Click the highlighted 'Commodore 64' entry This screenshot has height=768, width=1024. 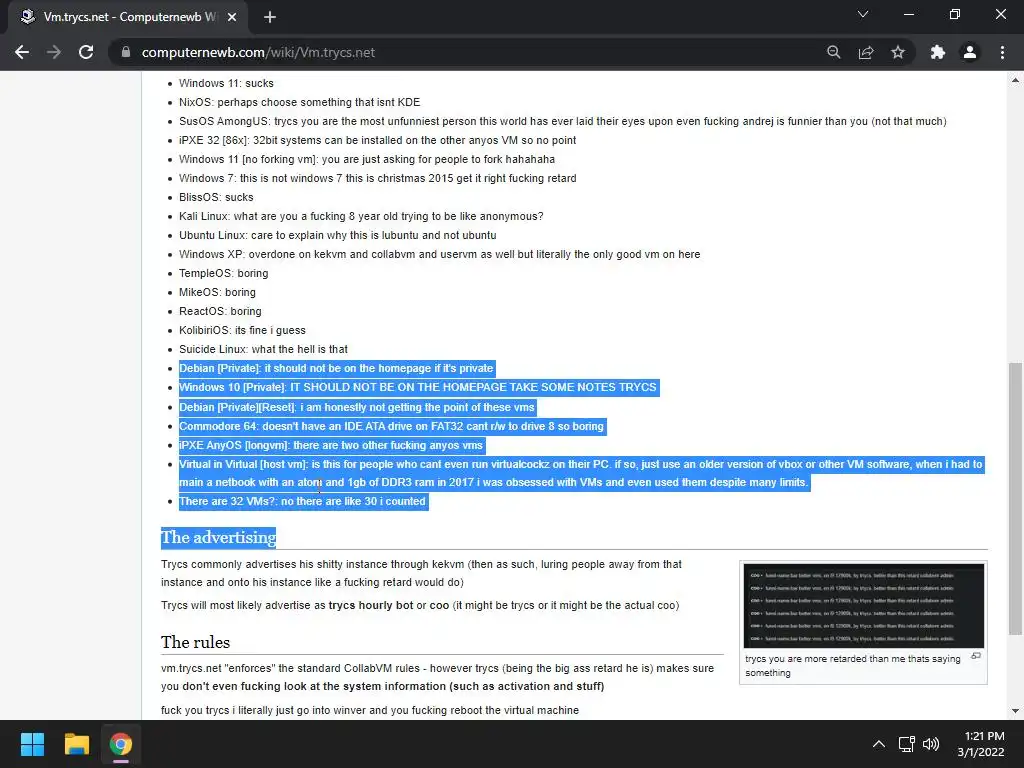pyautogui.click(x=391, y=426)
